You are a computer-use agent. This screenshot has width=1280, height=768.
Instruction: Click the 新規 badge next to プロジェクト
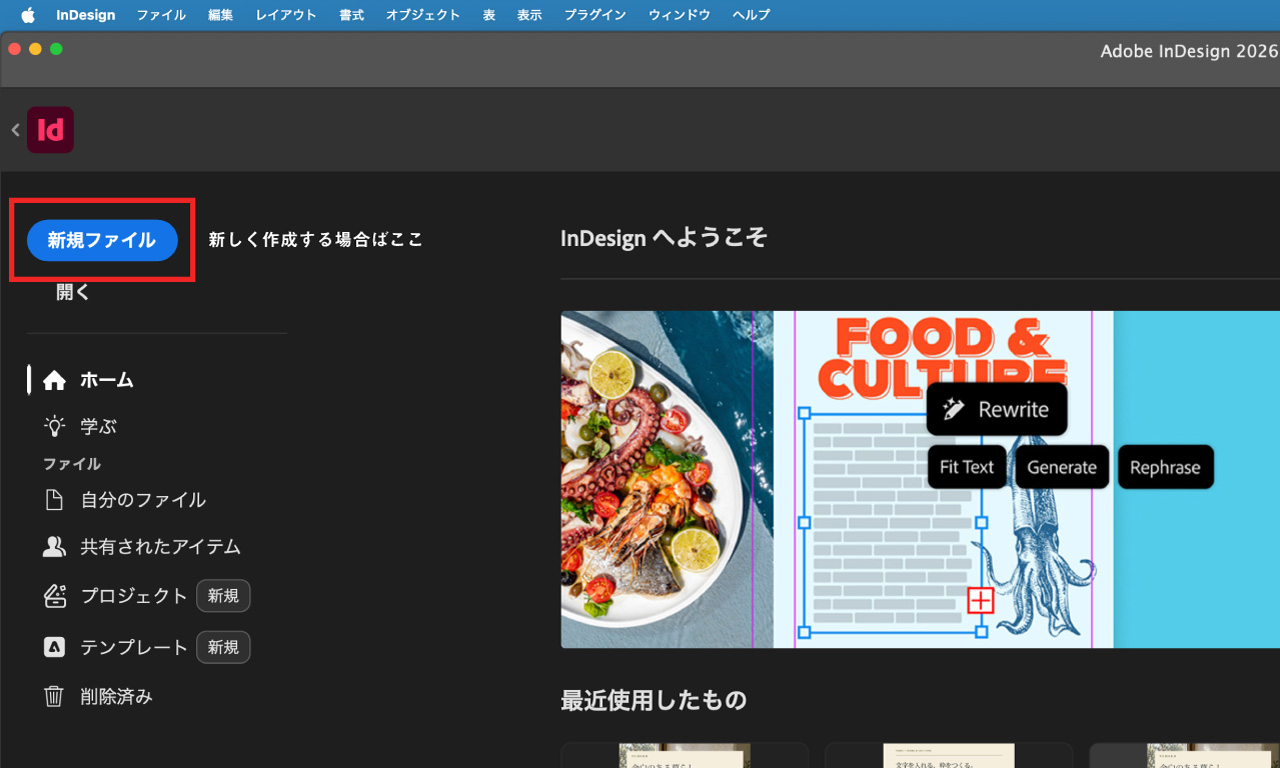pyautogui.click(x=223, y=595)
